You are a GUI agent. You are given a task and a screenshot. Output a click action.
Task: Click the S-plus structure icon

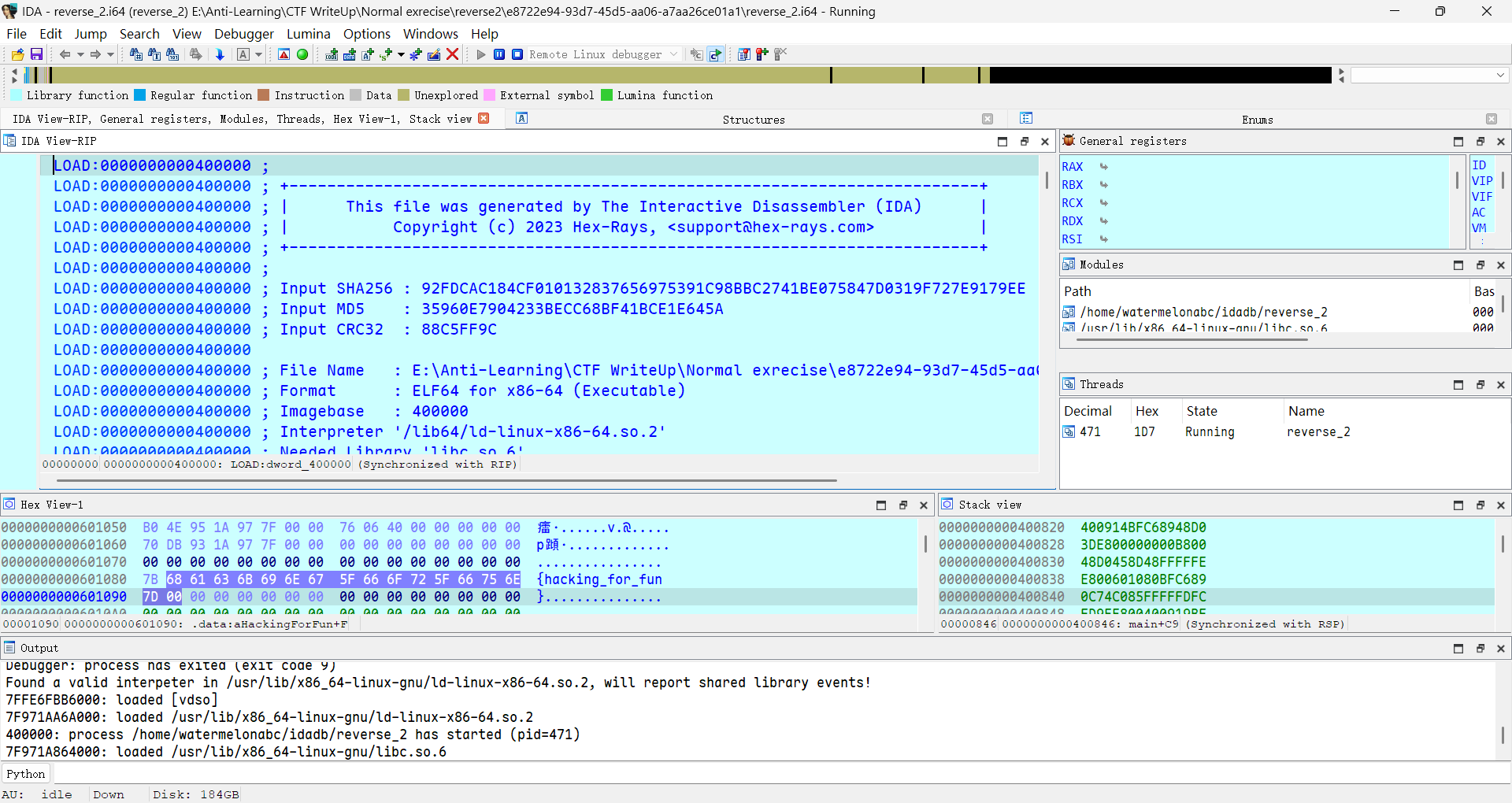pyautogui.click(x=386, y=54)
